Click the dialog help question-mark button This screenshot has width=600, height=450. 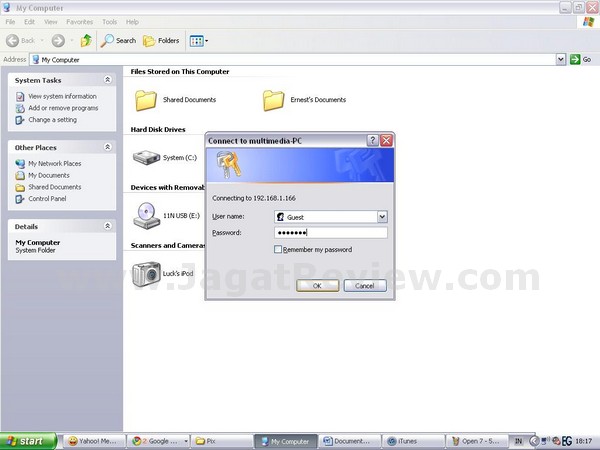(x=373, y=140)
